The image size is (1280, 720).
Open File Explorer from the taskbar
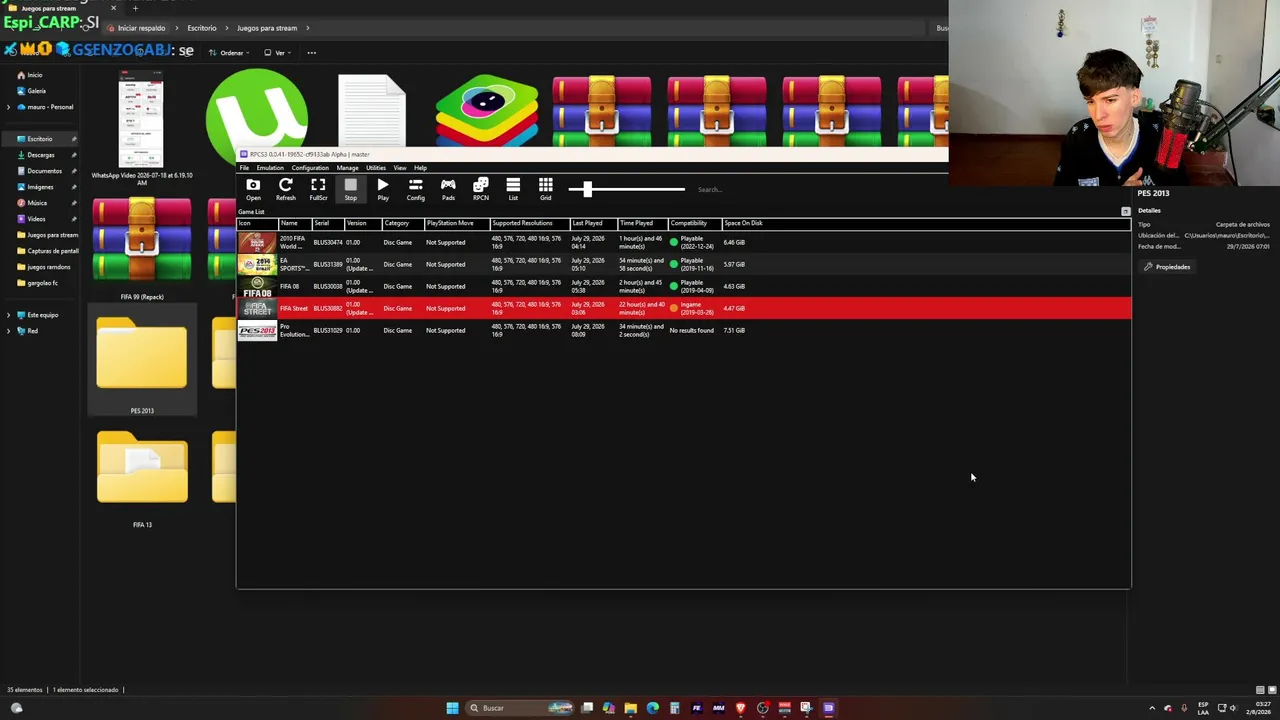click(x=631, y=708)
